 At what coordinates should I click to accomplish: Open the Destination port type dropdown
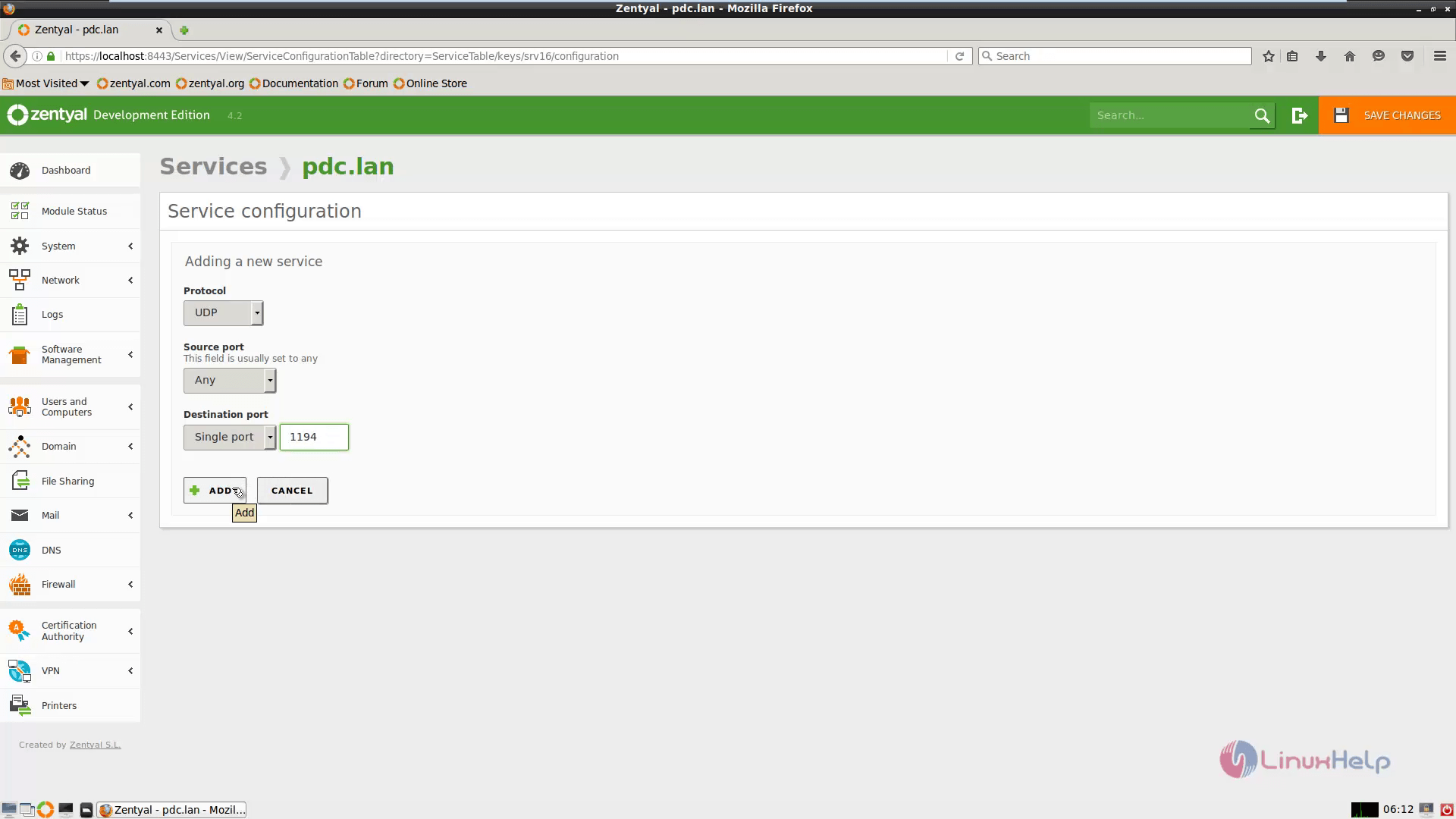tap(269, 437)
